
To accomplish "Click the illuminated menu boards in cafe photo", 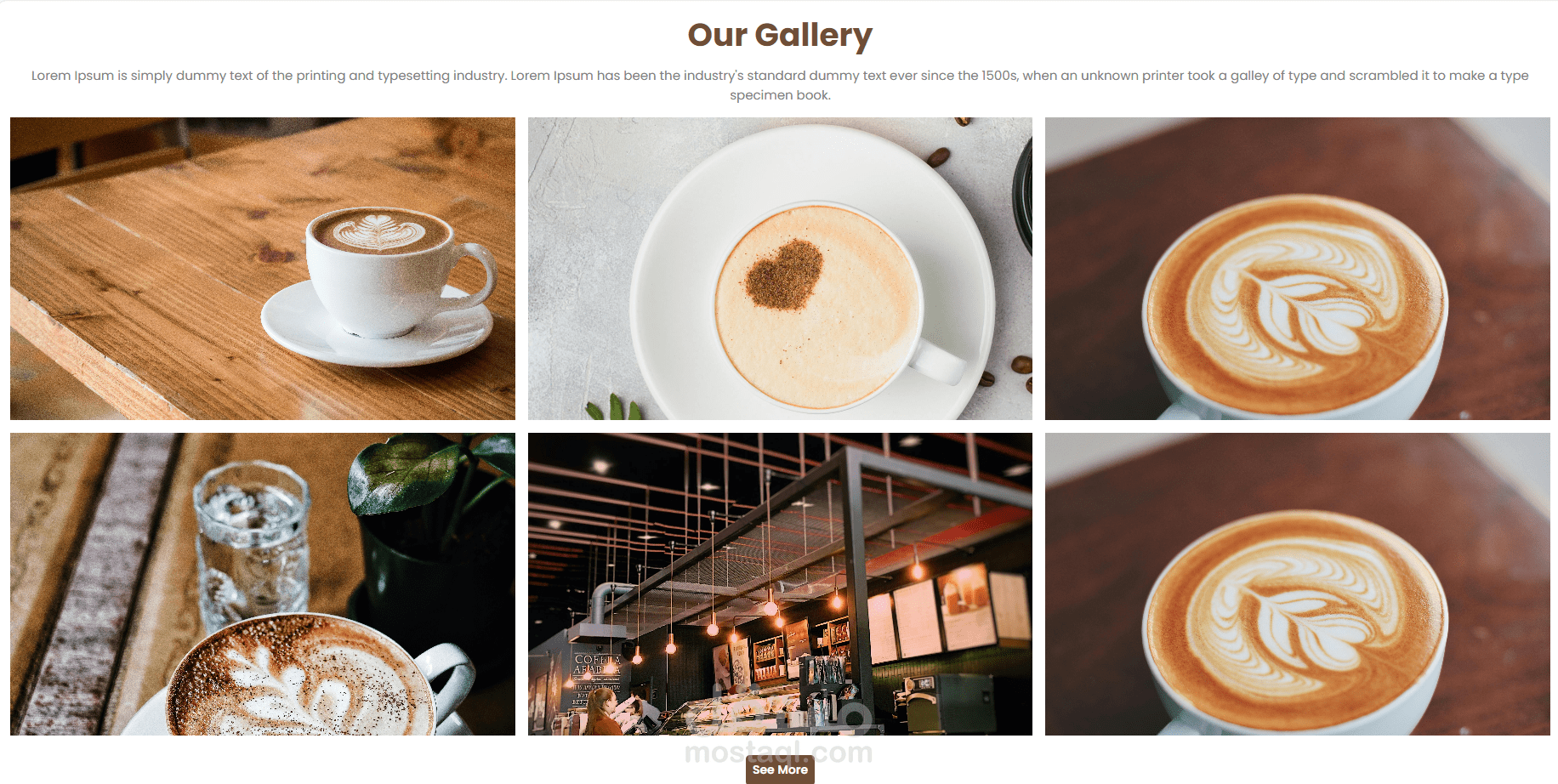I will (948, 614).
